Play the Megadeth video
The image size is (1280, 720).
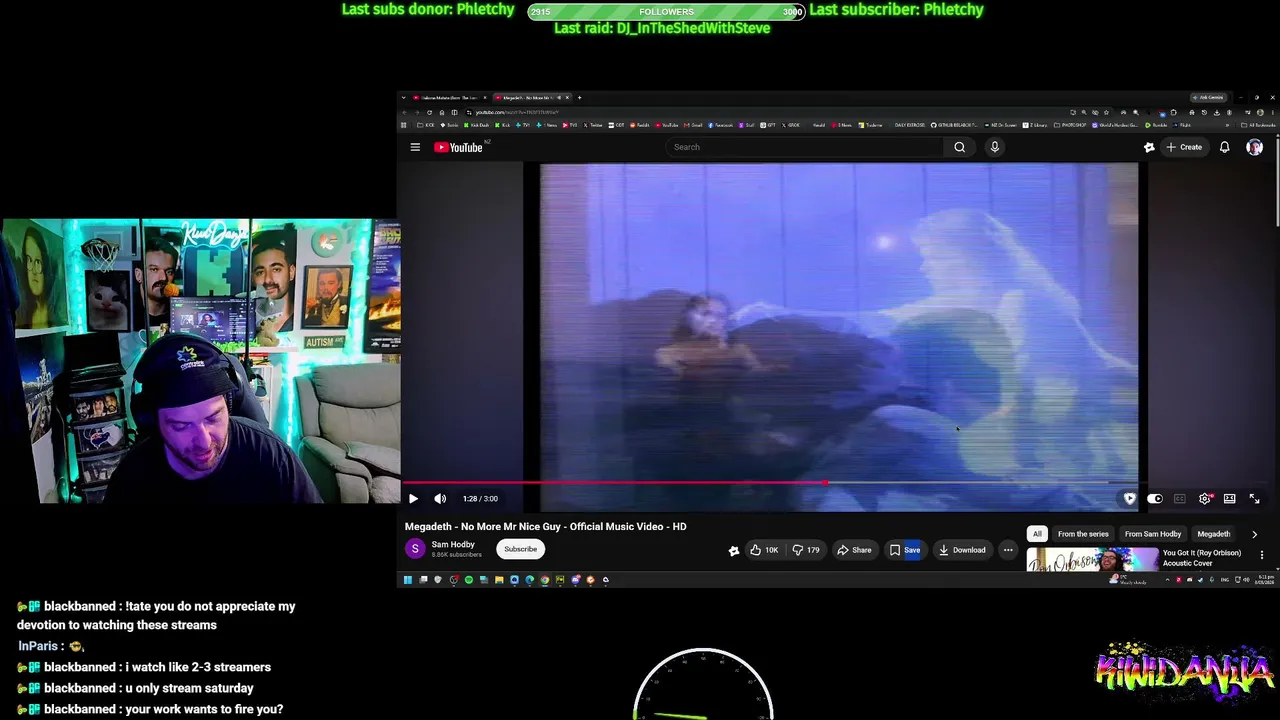click(x=413, y=498)
